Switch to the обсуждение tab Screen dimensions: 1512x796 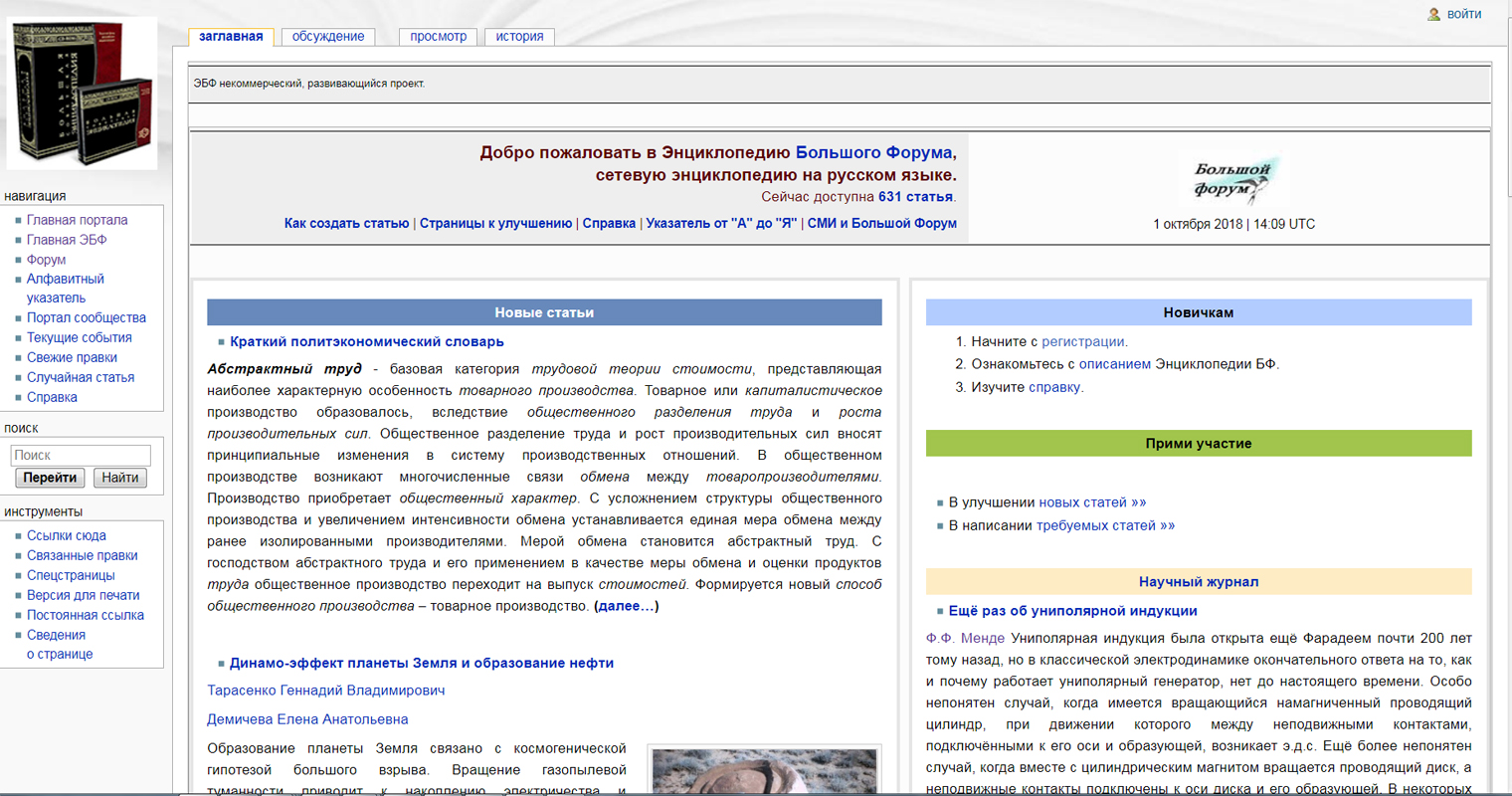328,37
